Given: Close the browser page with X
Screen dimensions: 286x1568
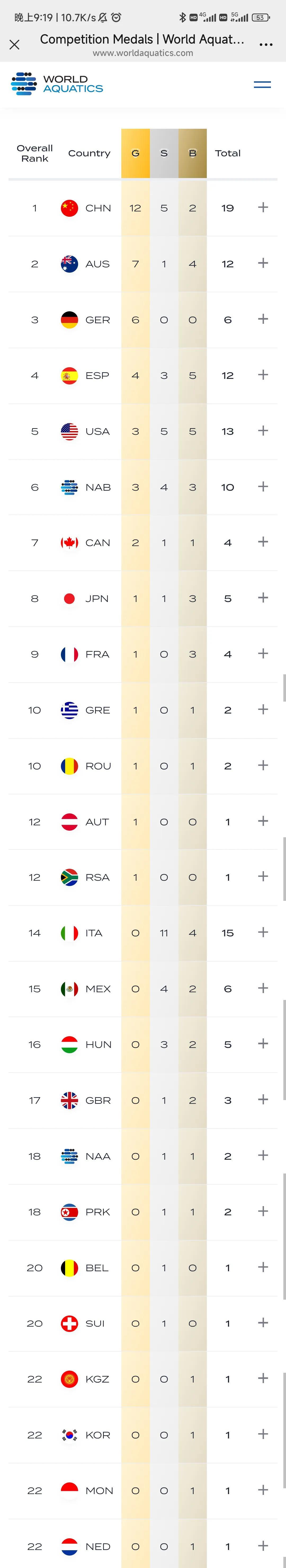Looking at the screenshot, I should coord(15,45).
